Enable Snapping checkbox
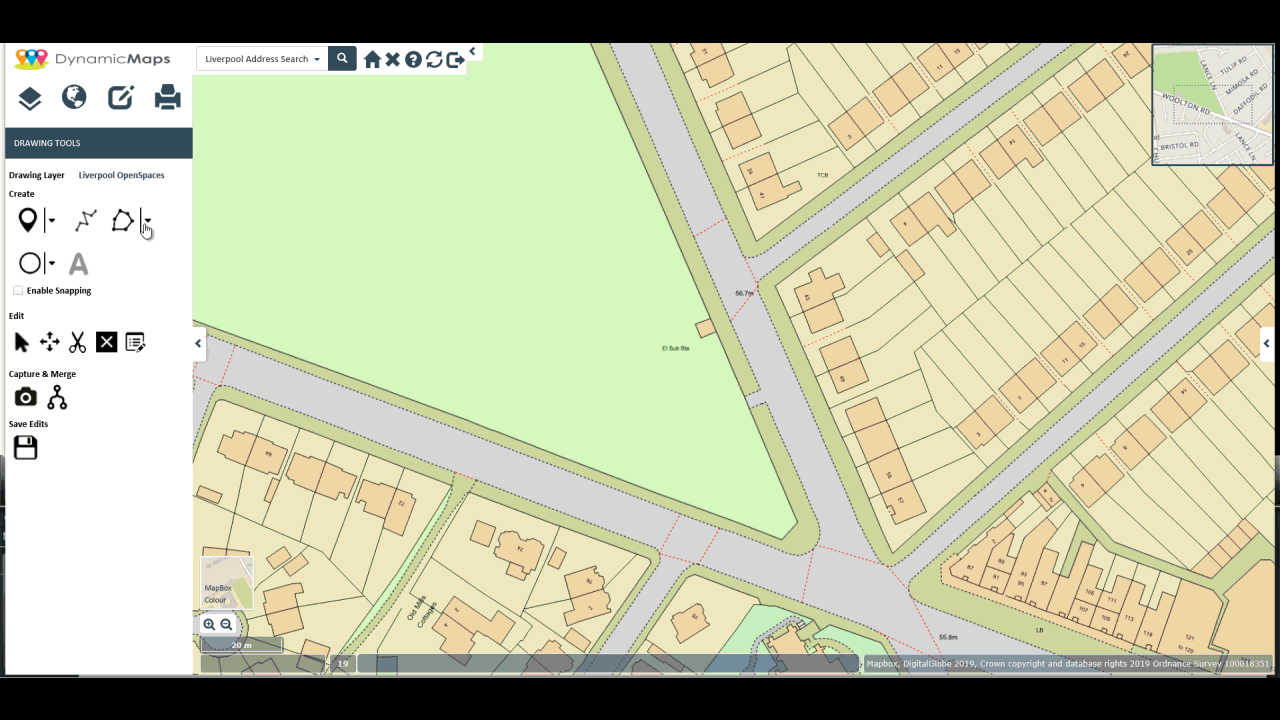The image size is (1280, 720). click(x=18, y=290)
